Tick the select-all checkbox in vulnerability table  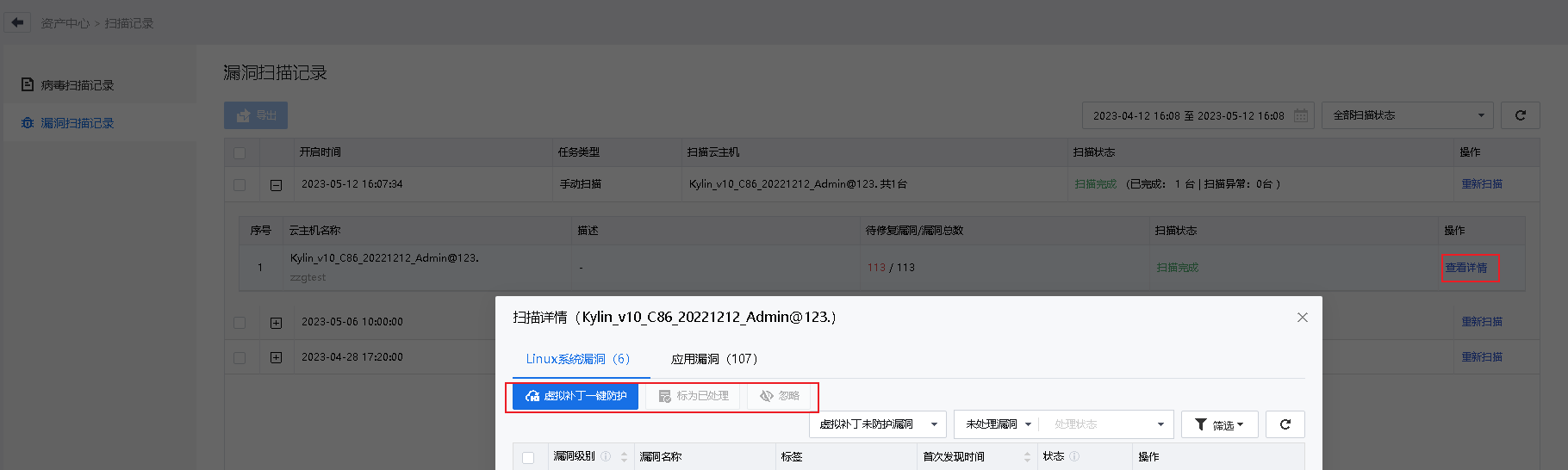pos(528,458)
